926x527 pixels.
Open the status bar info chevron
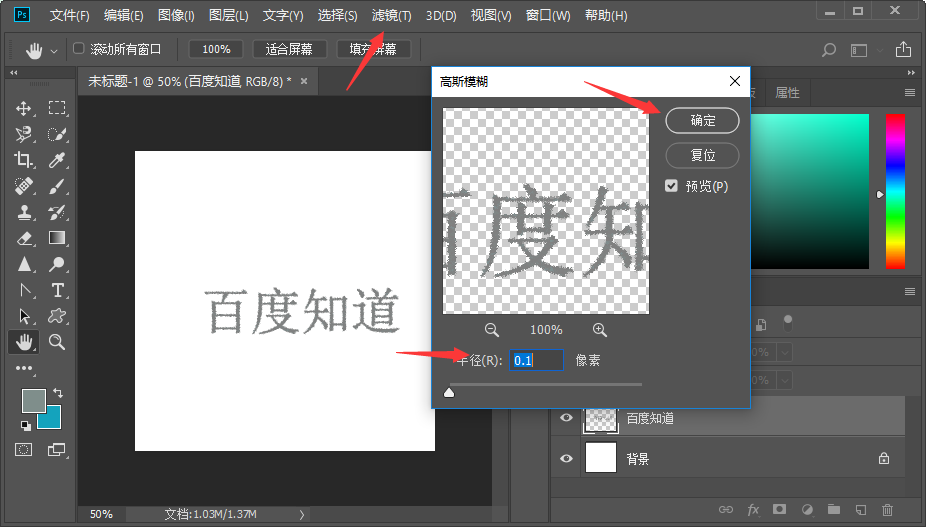(302, 515)
